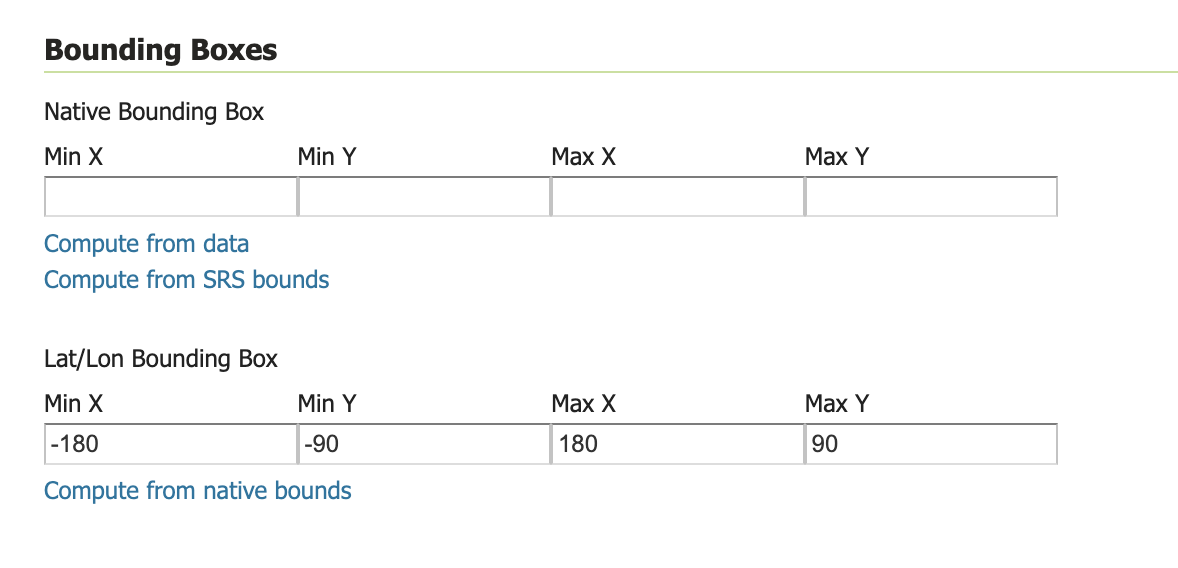Click the Native Bounding Box Min X field
This screenshot has width=1178, height=568.
point(170,197)
